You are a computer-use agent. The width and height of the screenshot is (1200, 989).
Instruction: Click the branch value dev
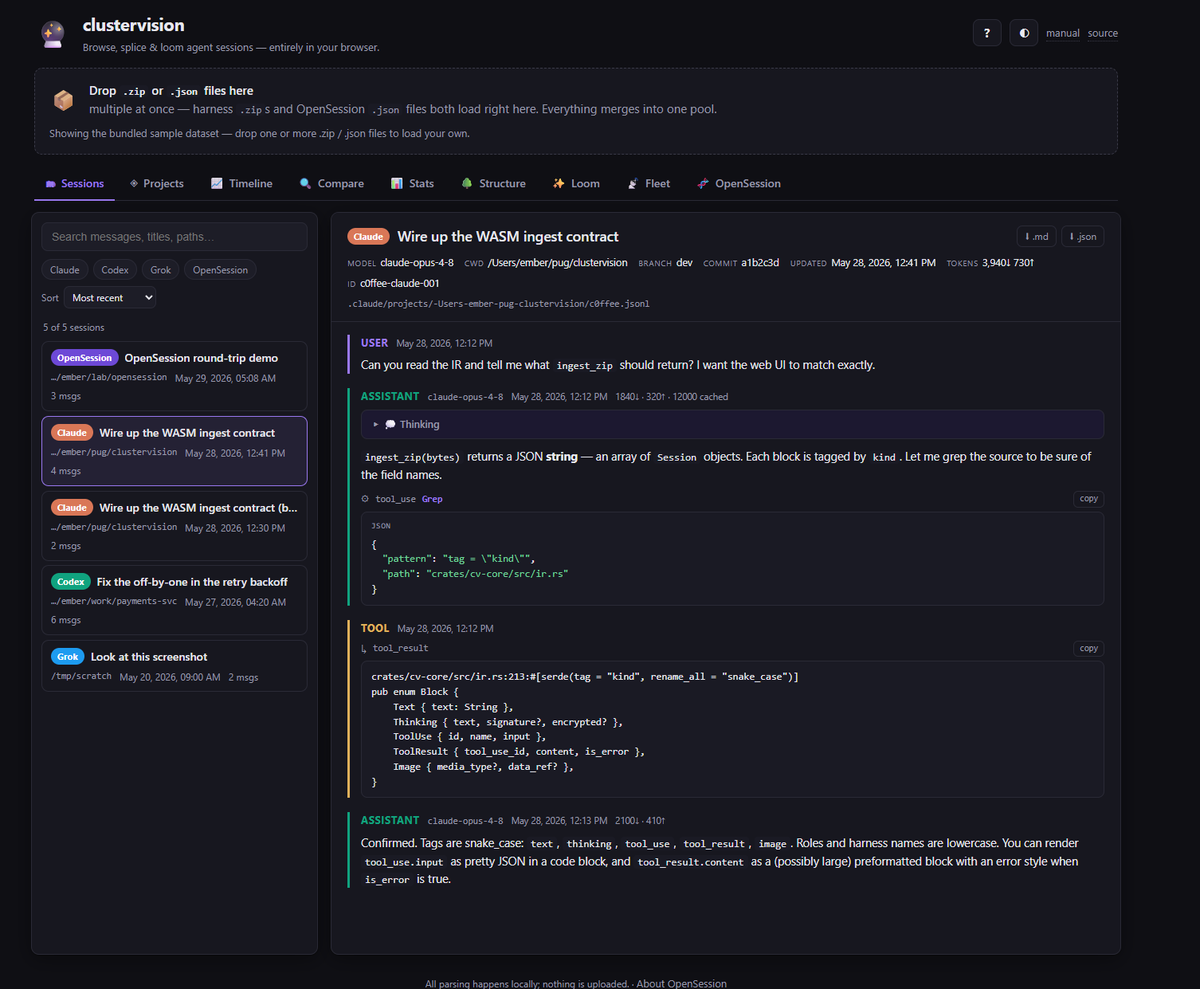(x=685, y=263)
